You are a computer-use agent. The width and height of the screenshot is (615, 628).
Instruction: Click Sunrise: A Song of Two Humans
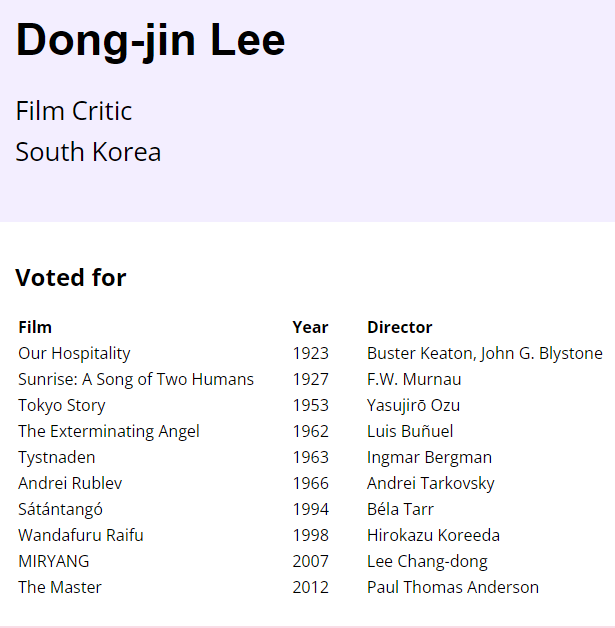pos(136,379)
